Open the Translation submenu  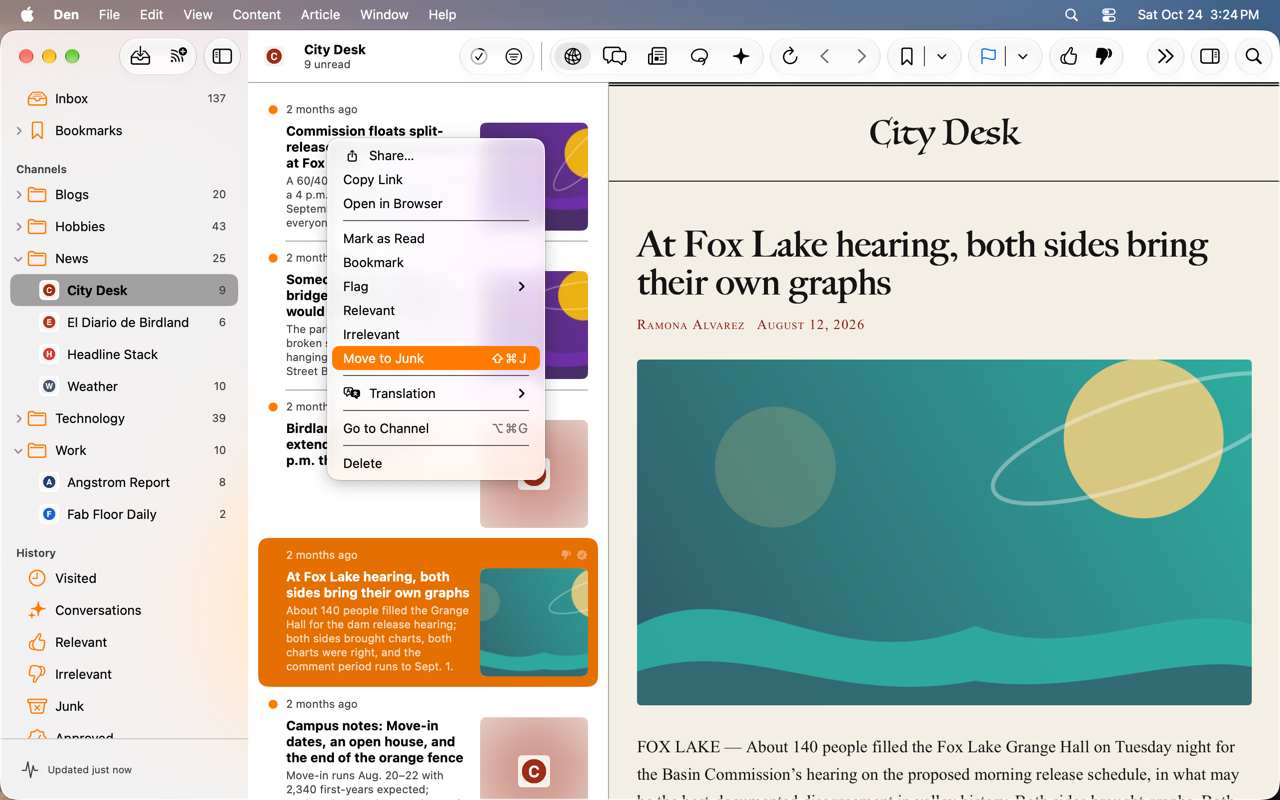[436, 393]
